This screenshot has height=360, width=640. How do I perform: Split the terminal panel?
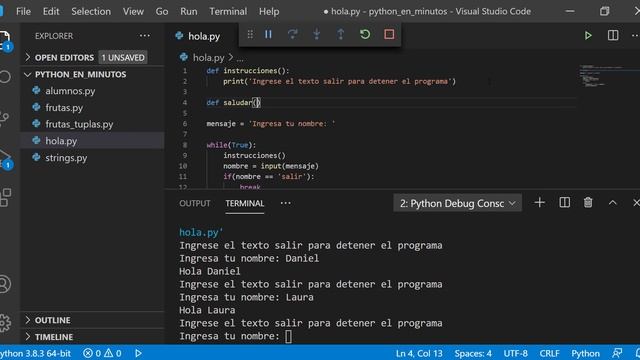pos(564,202)
